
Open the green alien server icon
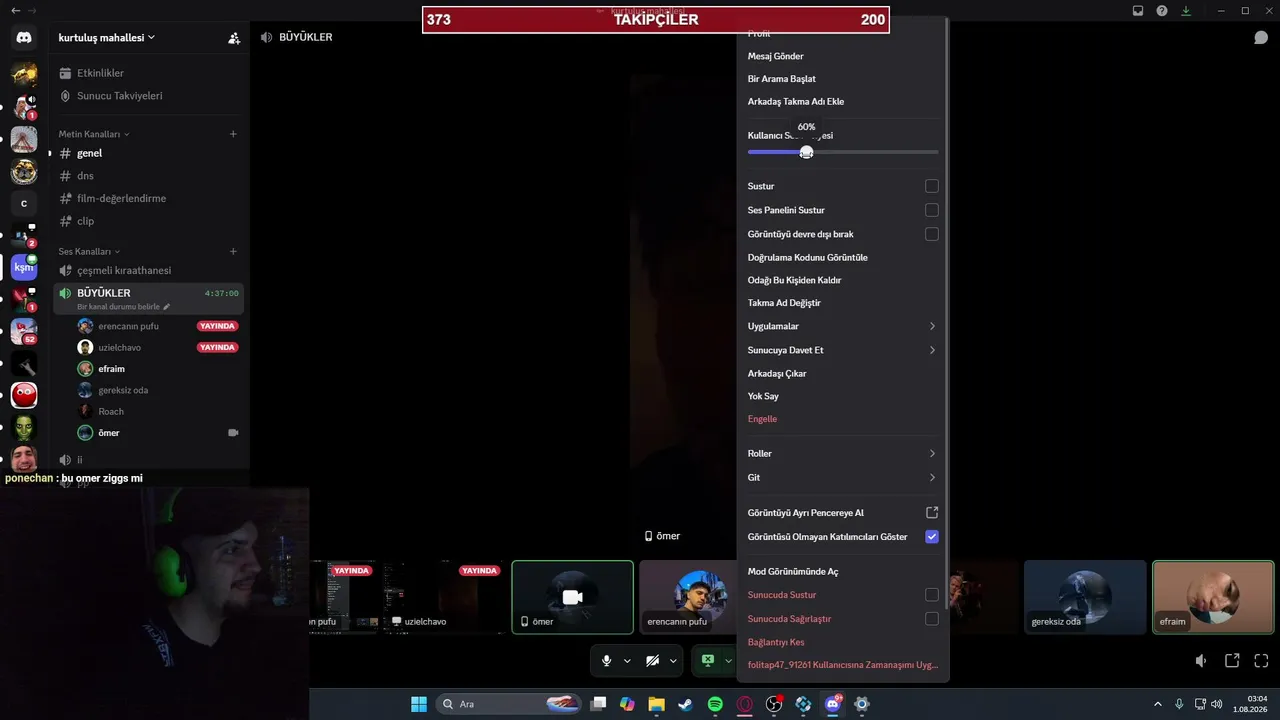click(24, 428)
